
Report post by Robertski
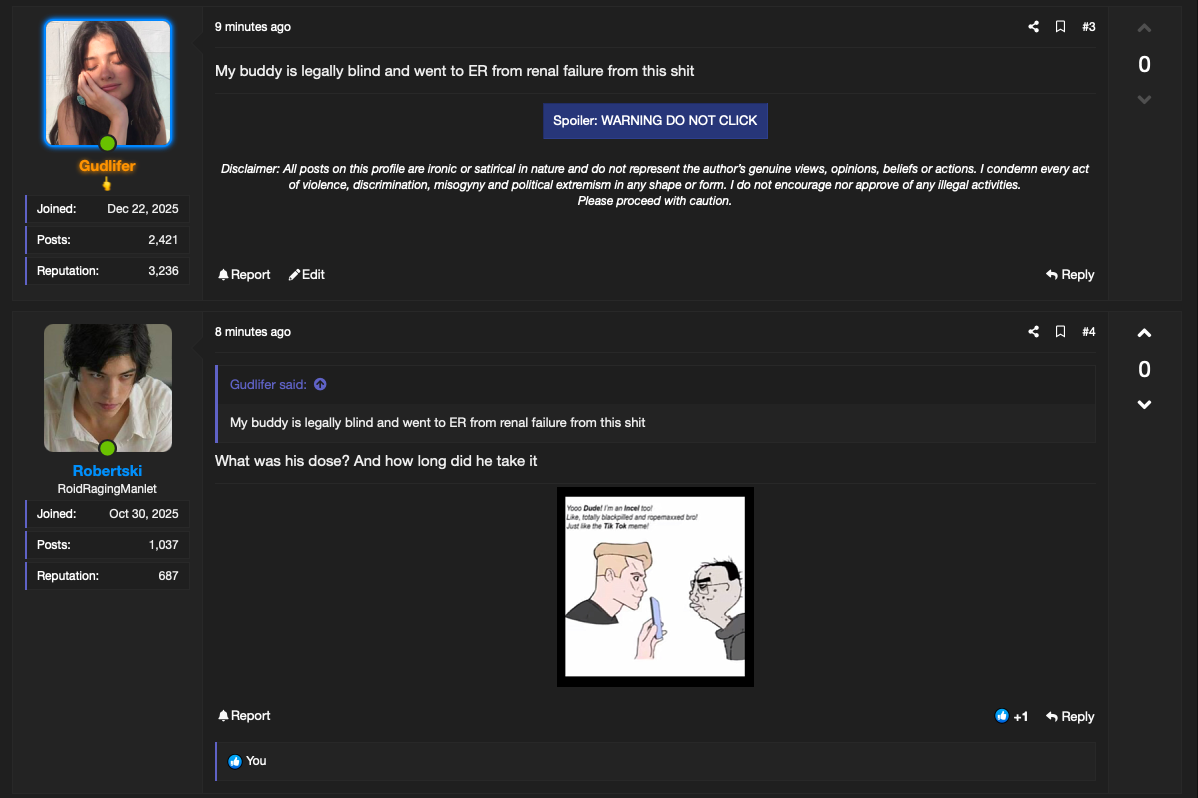[244, 715]
